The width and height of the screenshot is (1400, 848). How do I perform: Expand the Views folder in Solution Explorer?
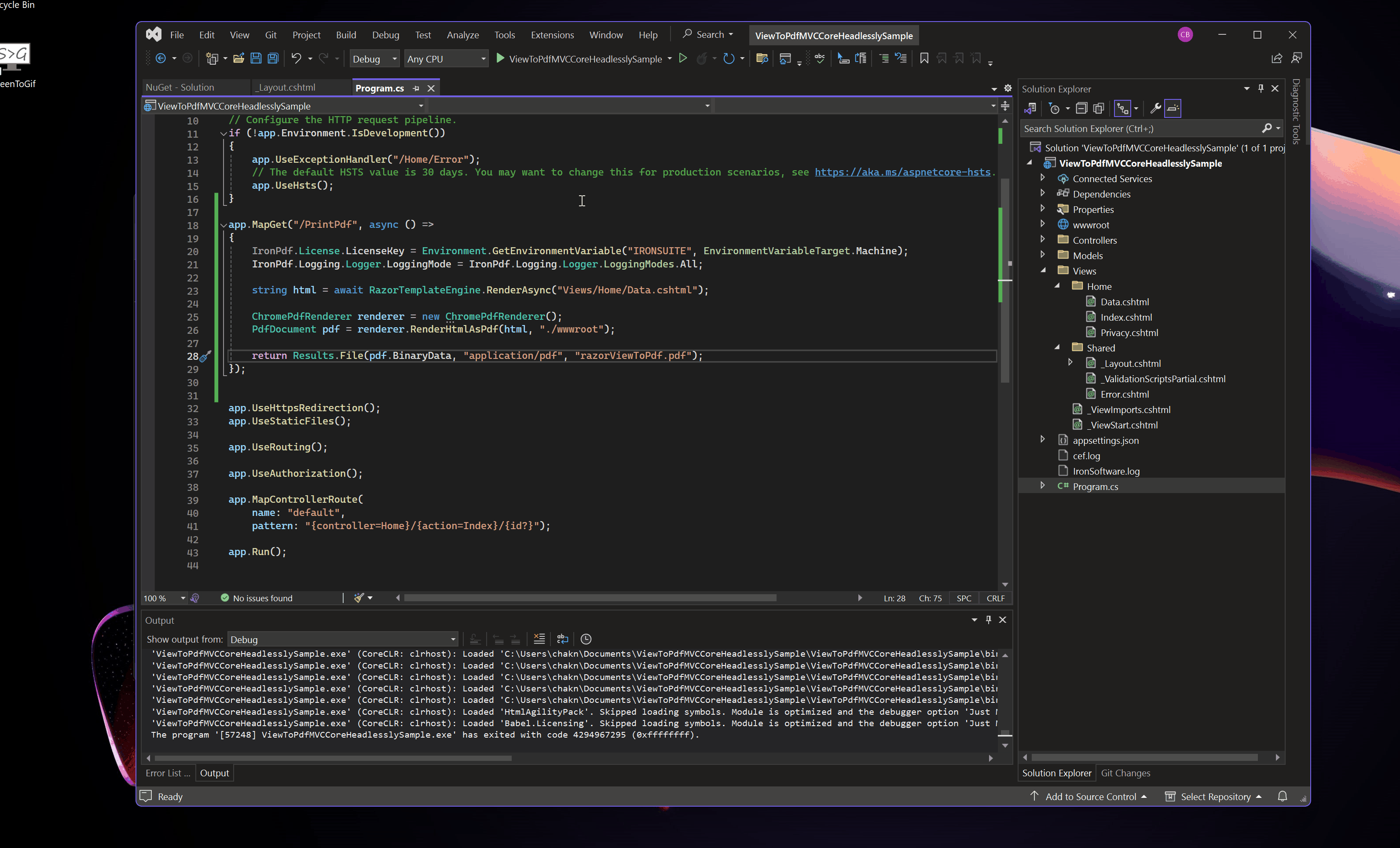click(1044, 270)
